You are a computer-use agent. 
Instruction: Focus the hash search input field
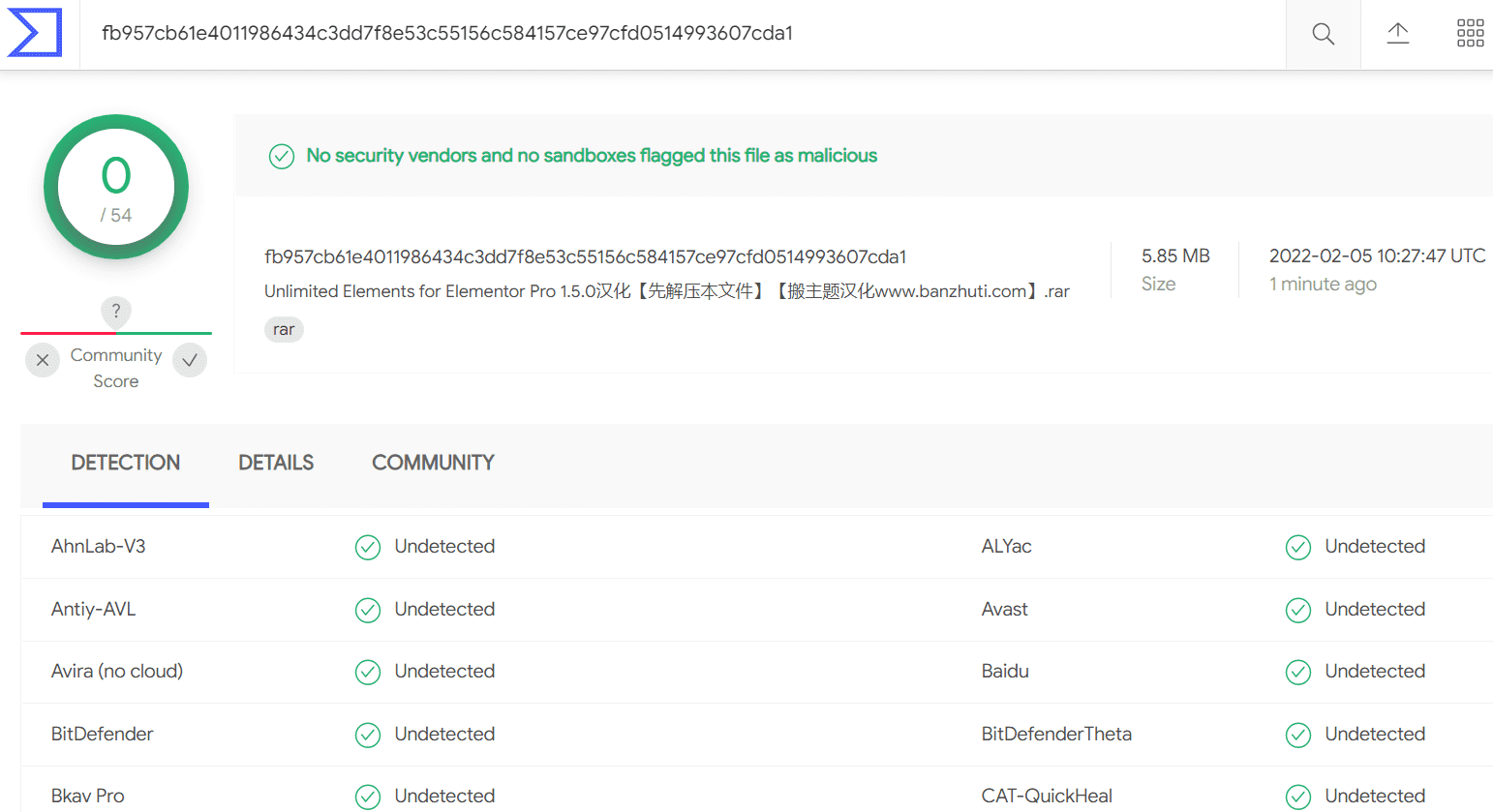pos(683,34)
